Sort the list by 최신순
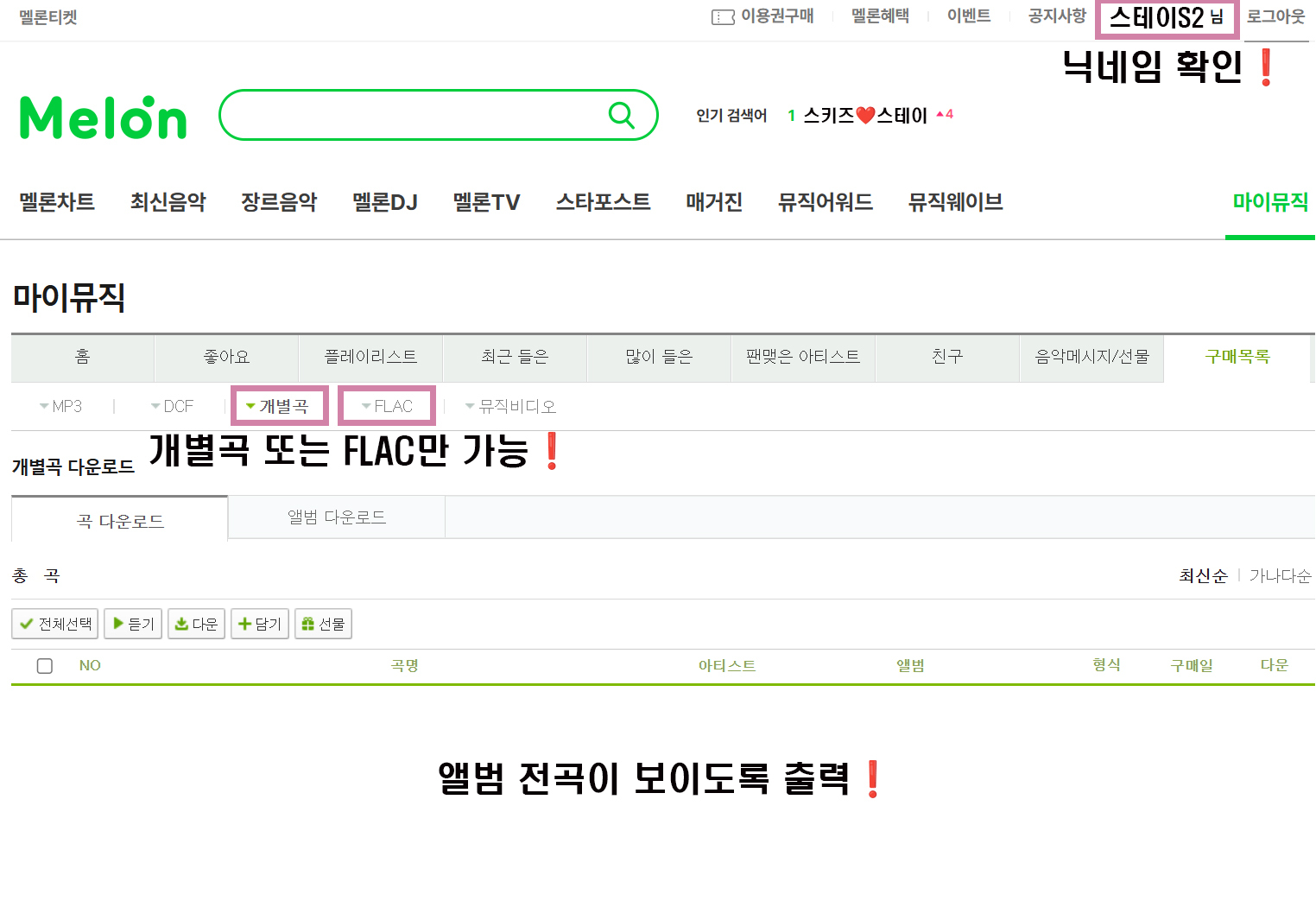Viewport: 1316px width, 901px height. [x=1203, y=576]
